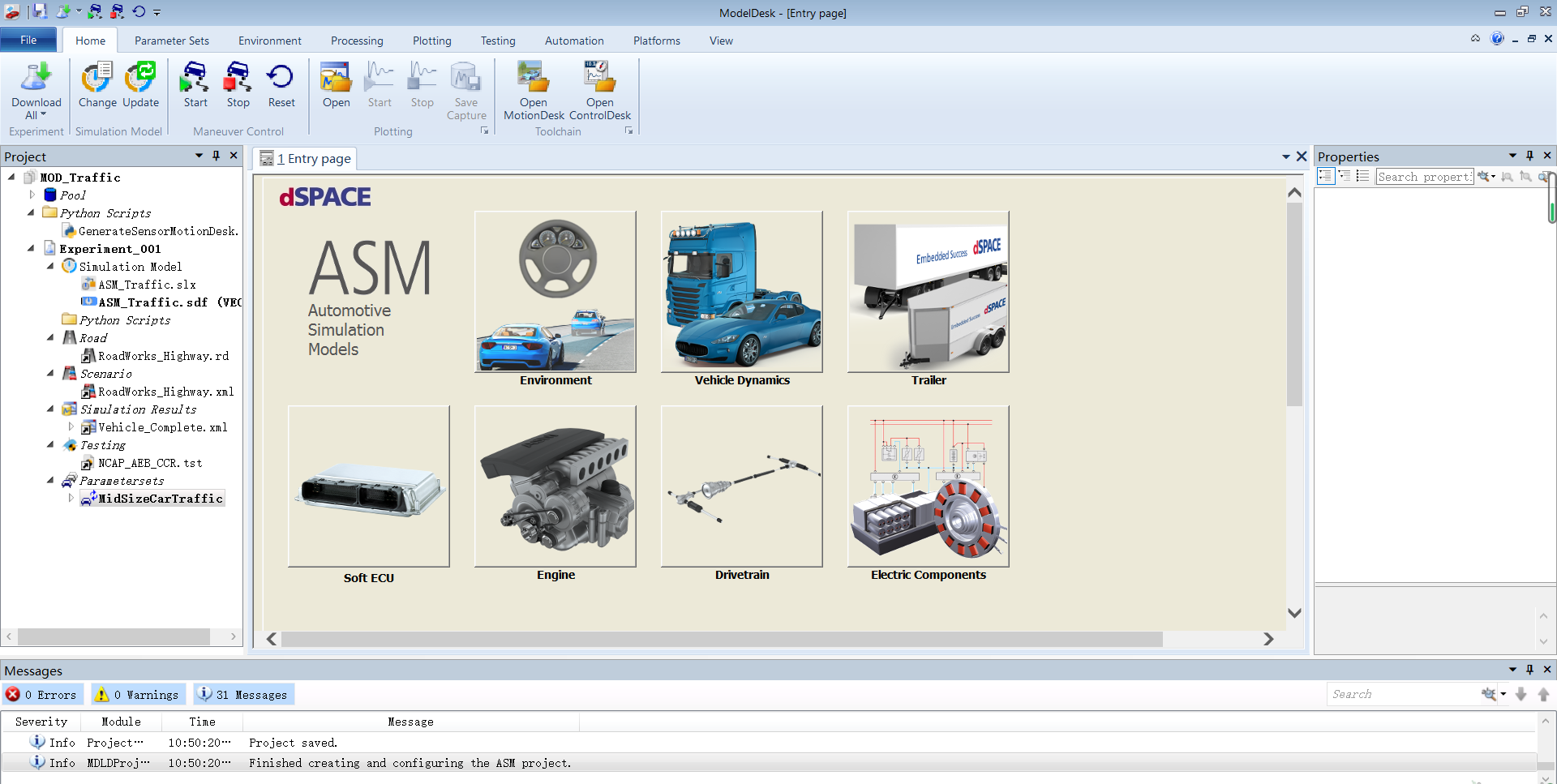Viewport: 1557px width, 784px height.
Task: Collapse the Experiment_001 tree node
Action: (x=32, y=249)
